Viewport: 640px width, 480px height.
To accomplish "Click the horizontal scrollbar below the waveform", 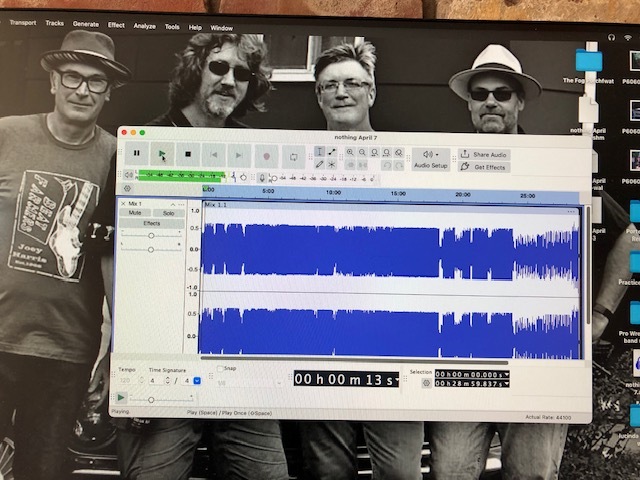I will coord(354,361).
